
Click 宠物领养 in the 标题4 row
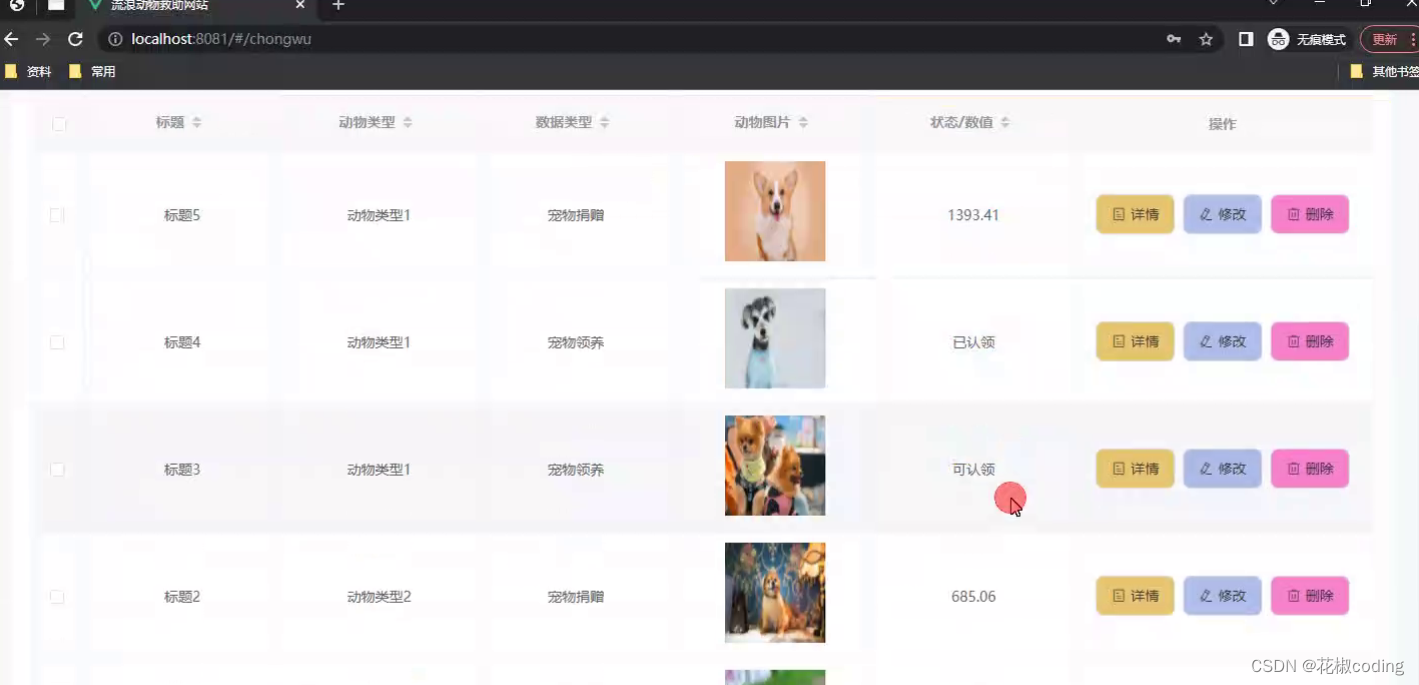[x=575, y=342]
